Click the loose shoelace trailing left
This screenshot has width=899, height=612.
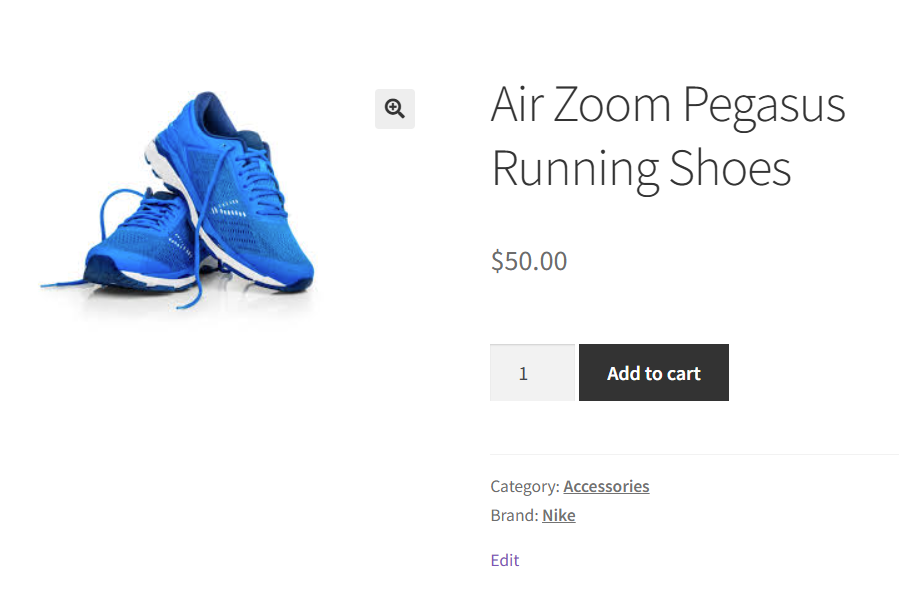(80, 284)
